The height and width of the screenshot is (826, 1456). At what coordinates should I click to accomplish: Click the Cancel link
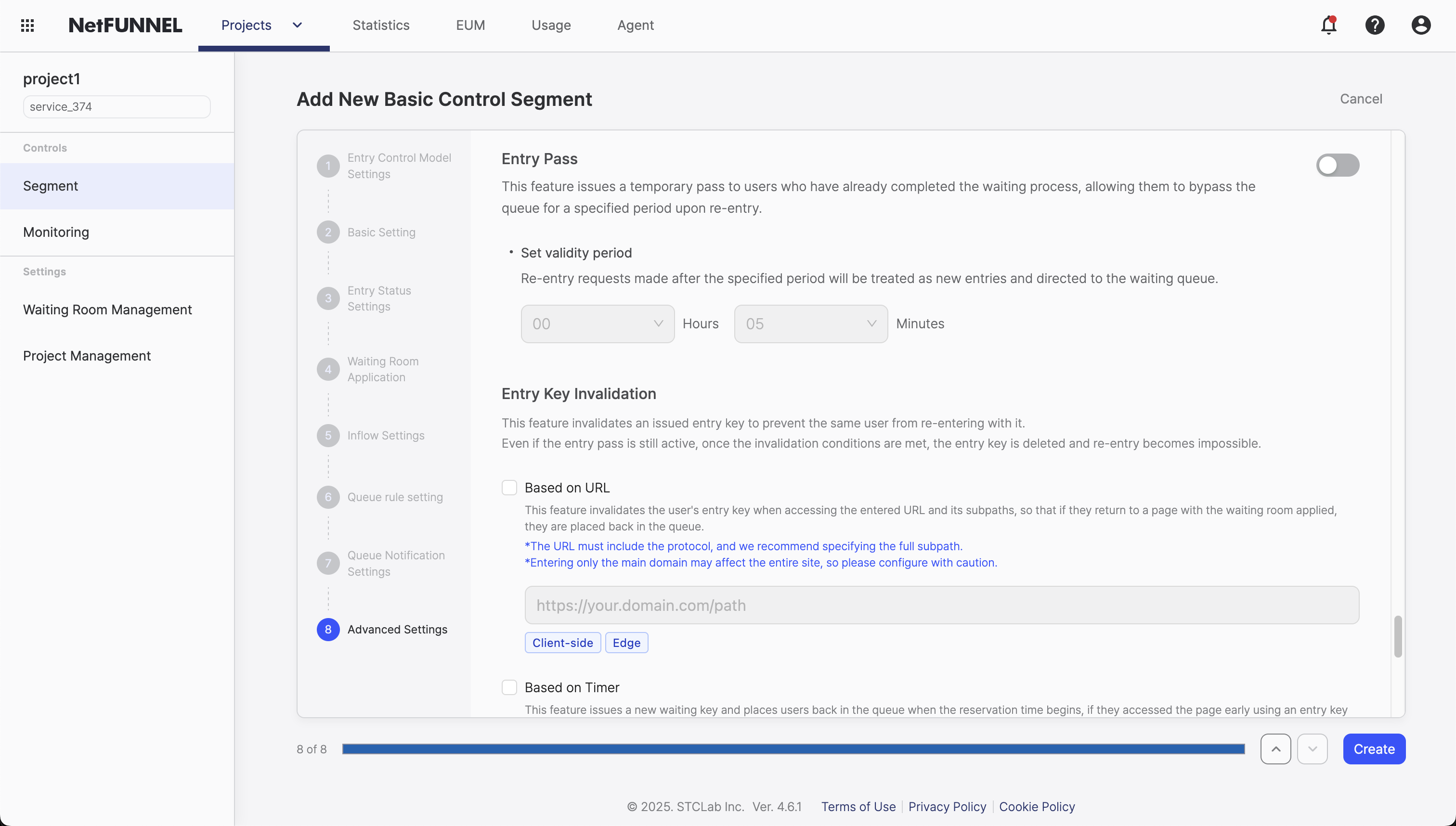1360,99
